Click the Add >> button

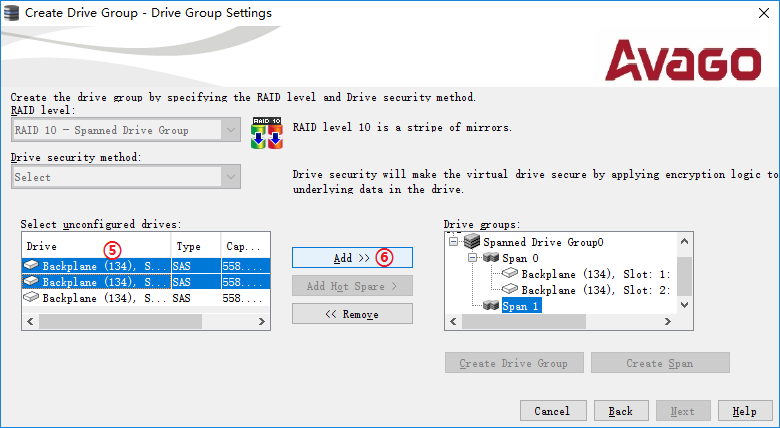pyautogui.click(x=352, y=257)
